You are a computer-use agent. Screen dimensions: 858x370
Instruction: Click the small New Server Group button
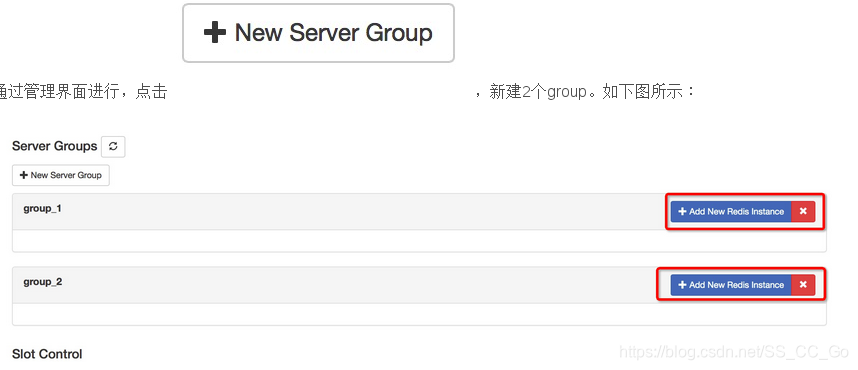(x=61, y=175)
